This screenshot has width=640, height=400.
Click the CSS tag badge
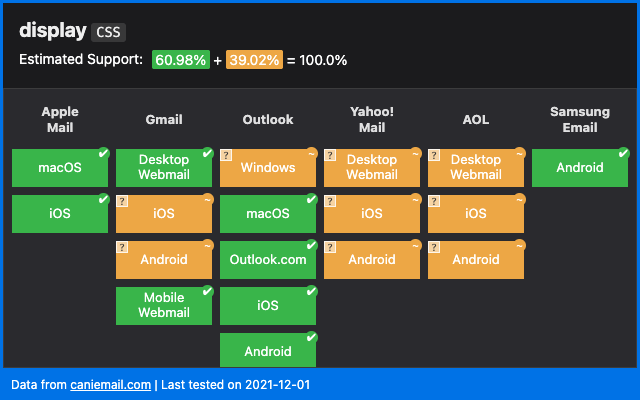click(x=108, y=32)
